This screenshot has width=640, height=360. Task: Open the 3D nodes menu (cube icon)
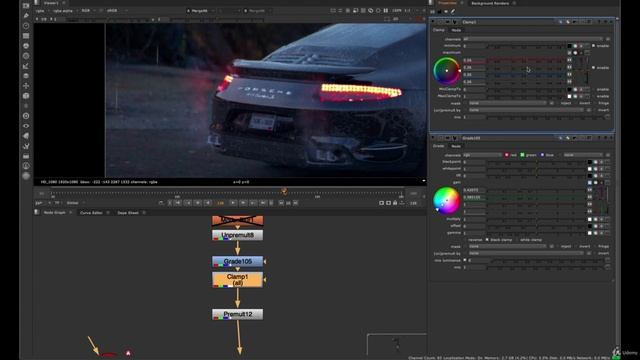point(26,96)
